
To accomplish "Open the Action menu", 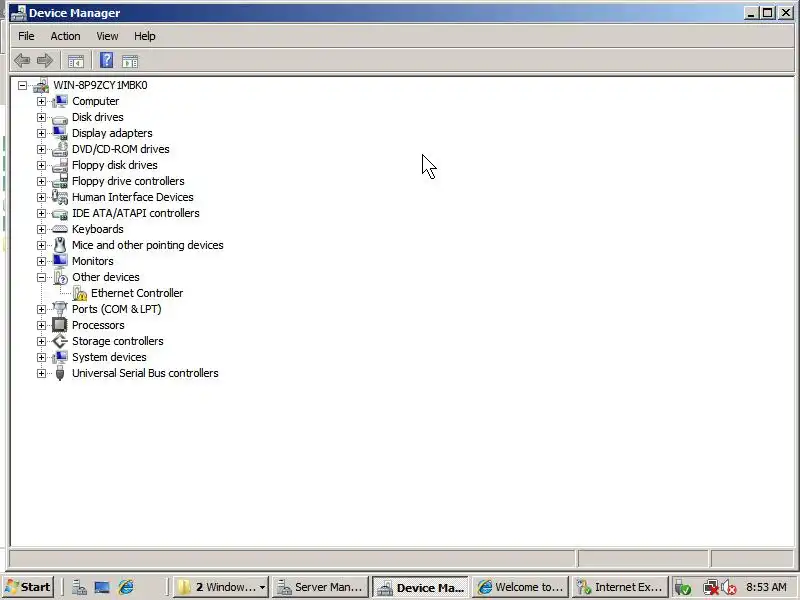I will pyautogui.click(x=65, y=36).
